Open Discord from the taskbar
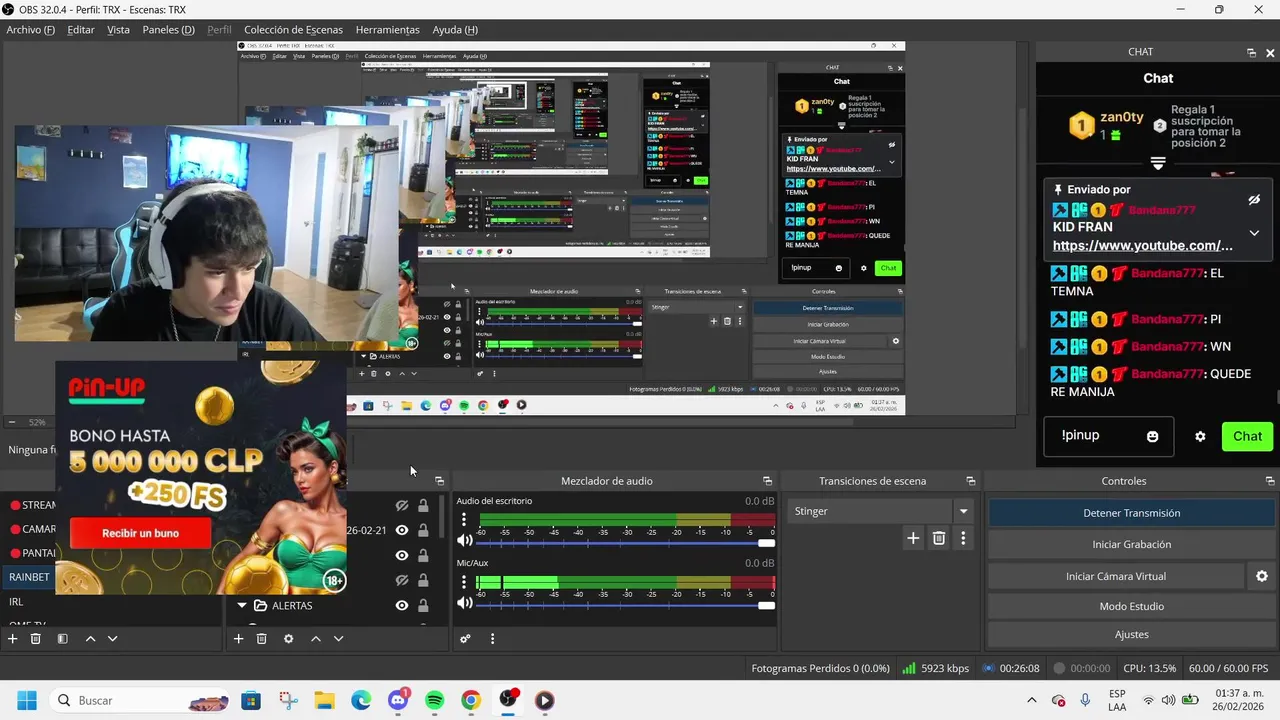This screenshot has width=1280, height=720. tap(398, 701)
